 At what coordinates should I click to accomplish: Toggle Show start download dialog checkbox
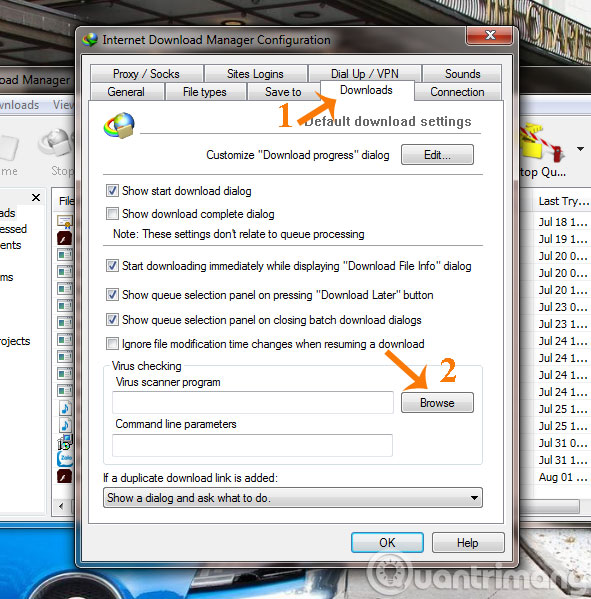[112, 191]
